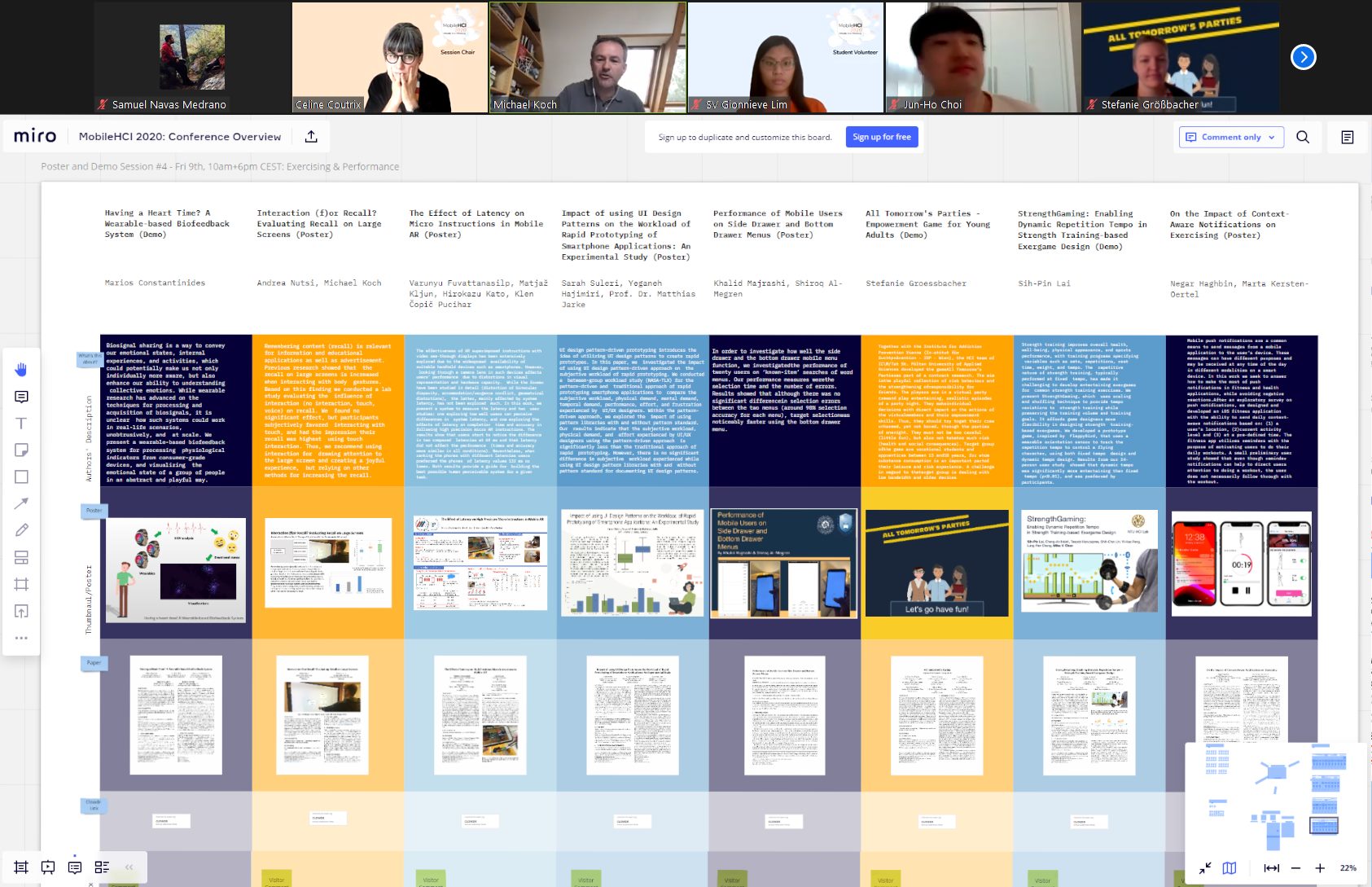Search the board with magnifier icon
Image resolution: width=1372 pixels, height=887 pixels.
click(1303, 137)
